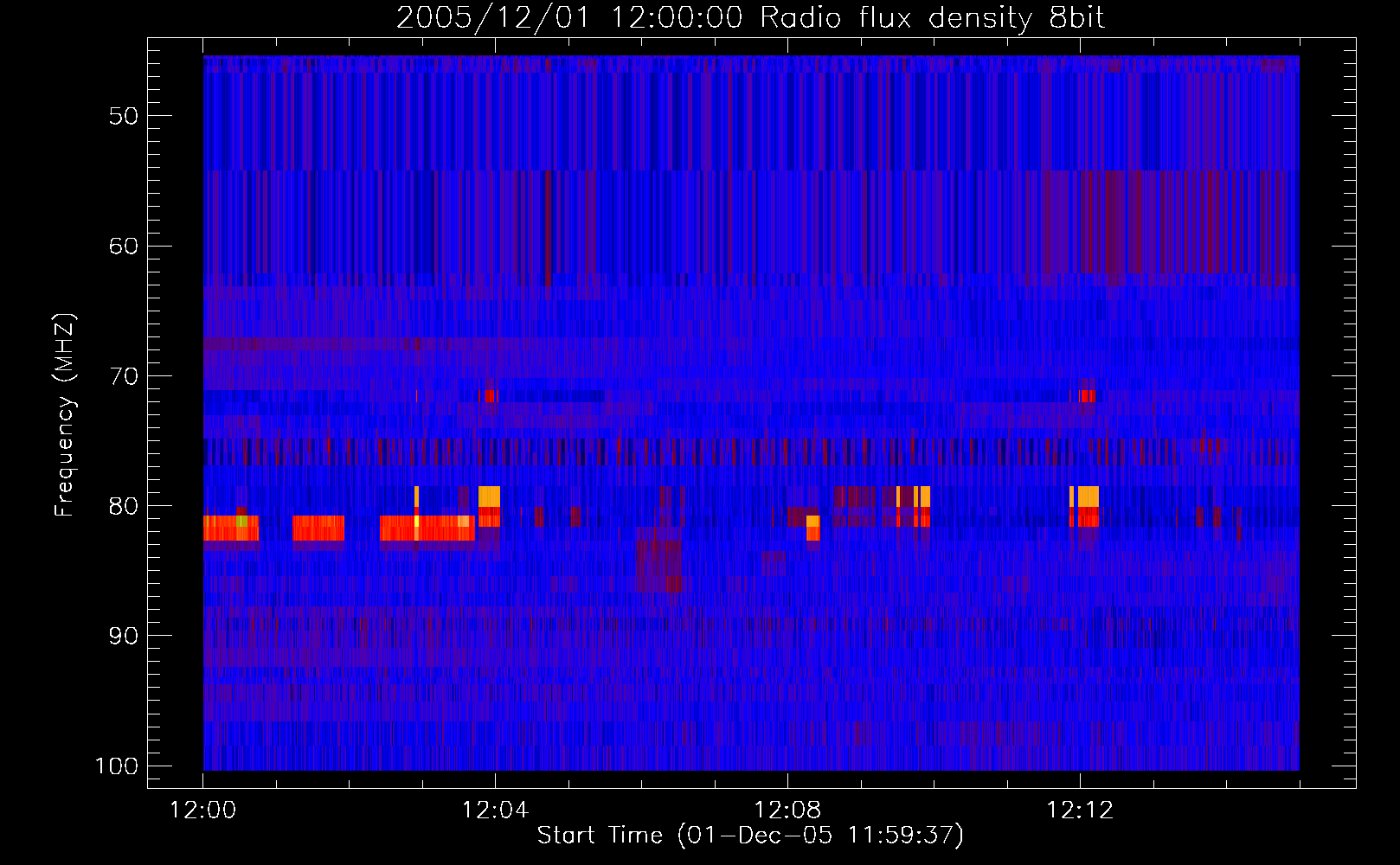Click the 90 frequency tick label
1400x865 pixels.
124,636
